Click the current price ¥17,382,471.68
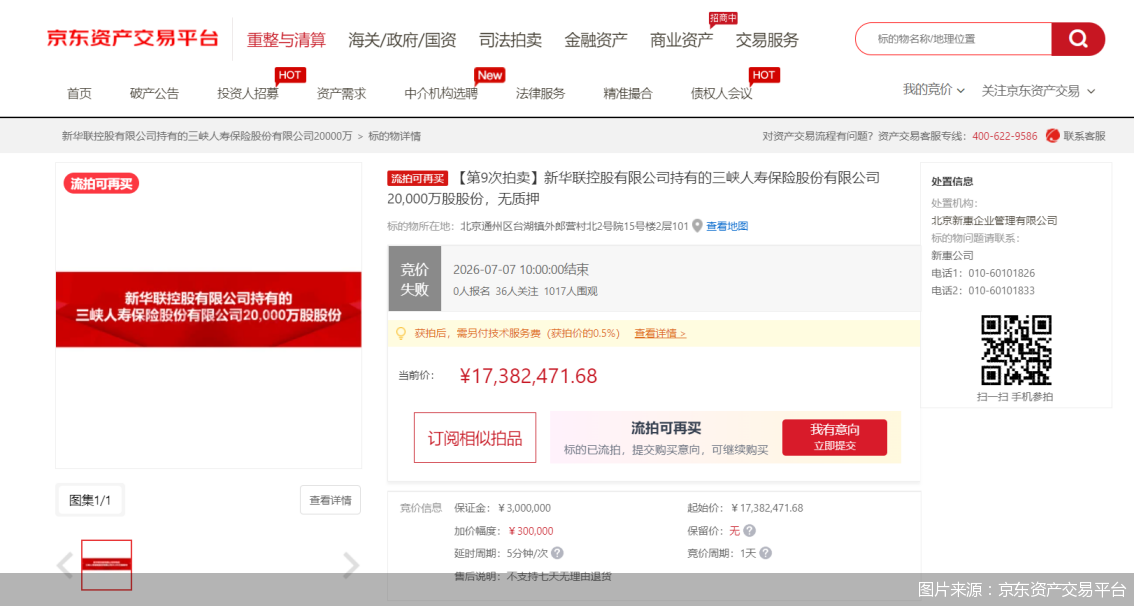The image size is (1134, 606). (529, 376)
